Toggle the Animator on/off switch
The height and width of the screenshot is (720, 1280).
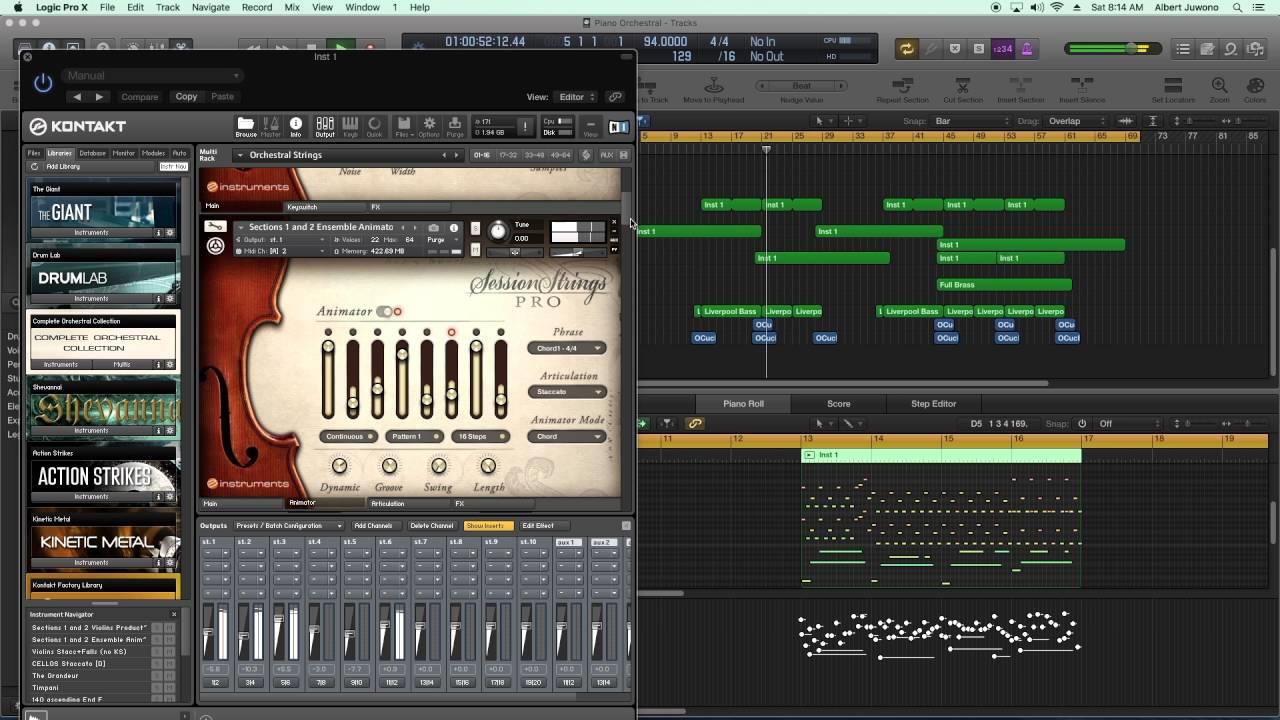(x=388, y=312)
